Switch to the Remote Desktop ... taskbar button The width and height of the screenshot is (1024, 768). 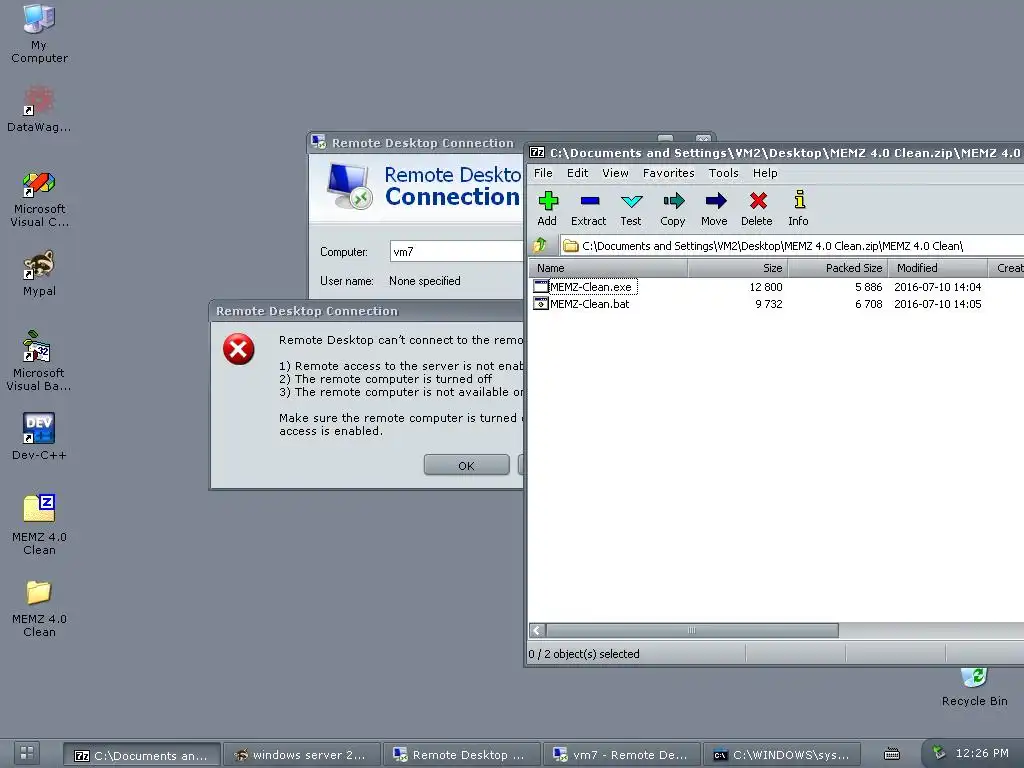[461, 755]
